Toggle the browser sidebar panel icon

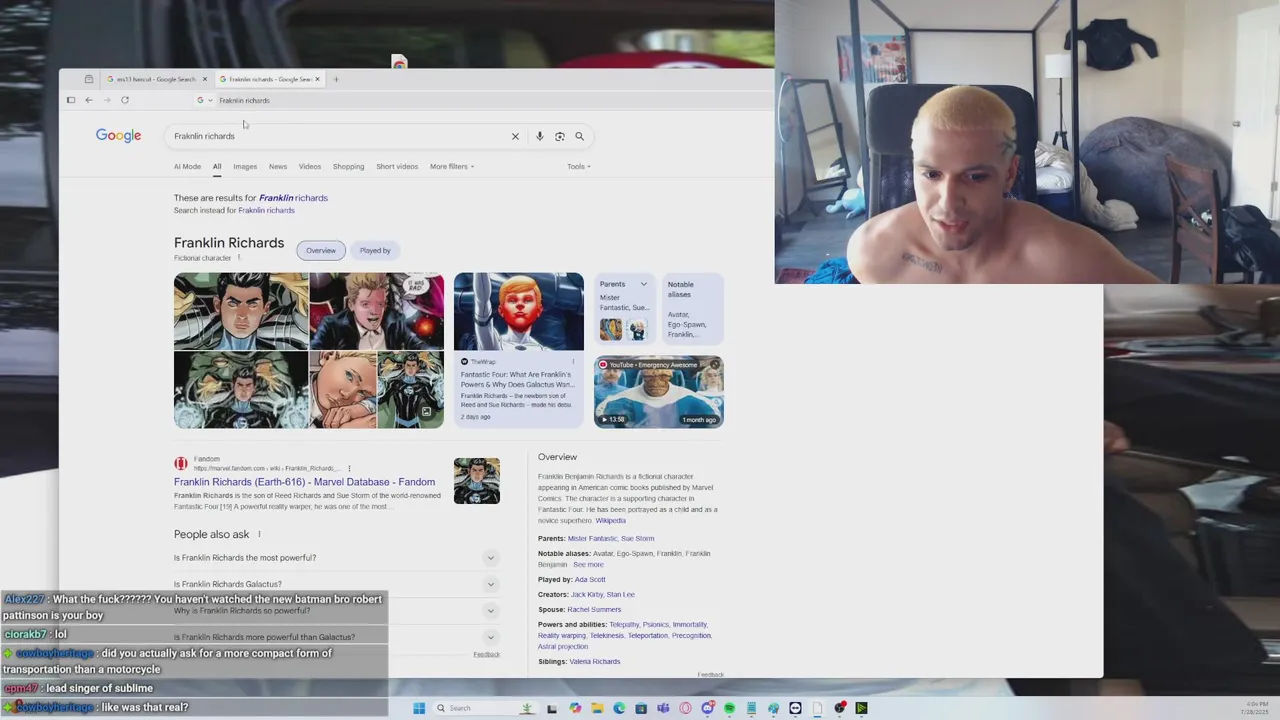point(71,100)
